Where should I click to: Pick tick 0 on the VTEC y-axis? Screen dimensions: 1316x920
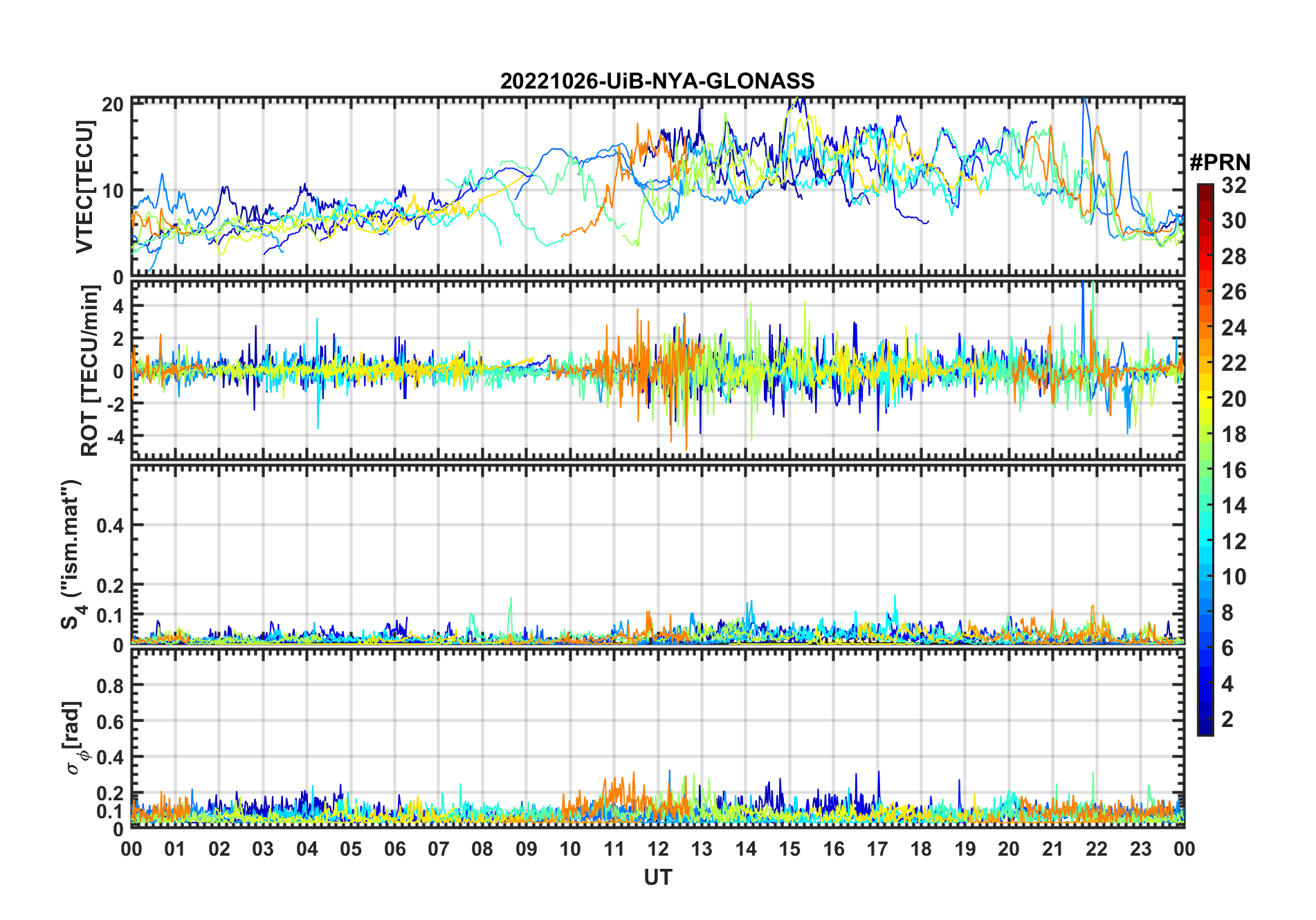coord(118,277)
